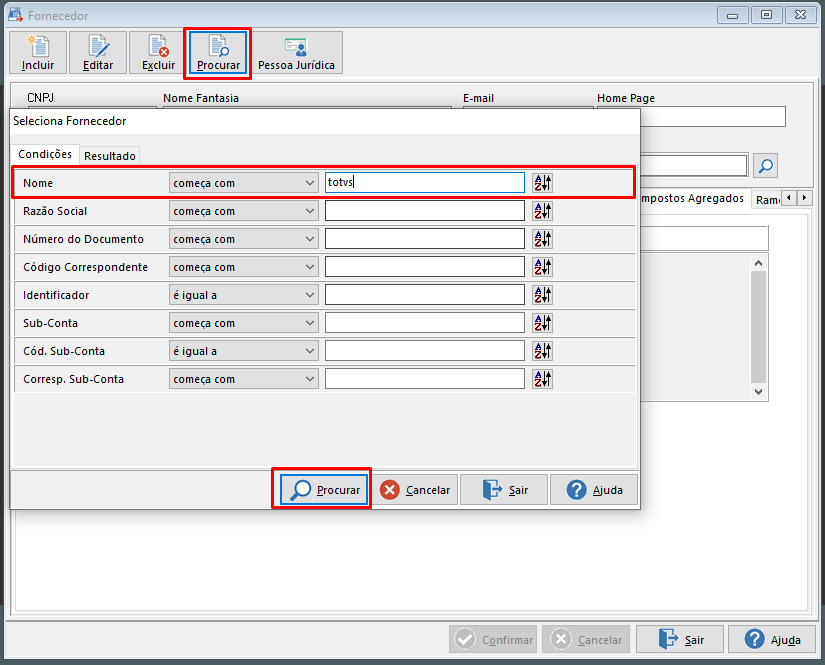The image size is (825, 665).
Task: Toggle sort order icon for Nome row
Action: [x=542, y=183]
